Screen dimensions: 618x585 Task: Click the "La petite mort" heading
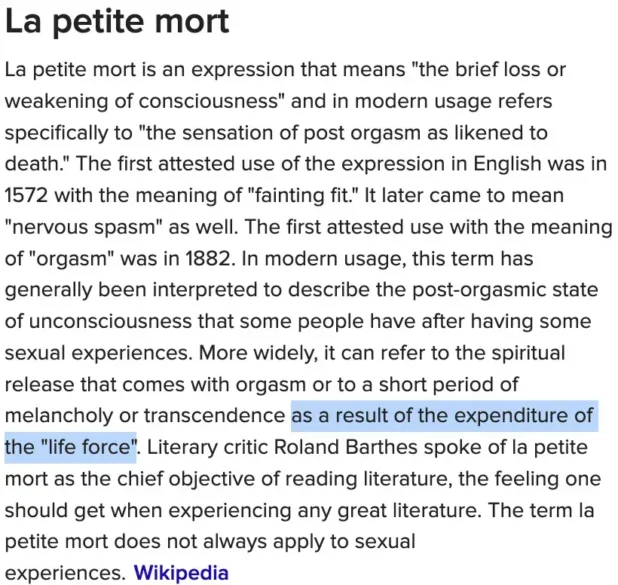click(x=117, y=21)
